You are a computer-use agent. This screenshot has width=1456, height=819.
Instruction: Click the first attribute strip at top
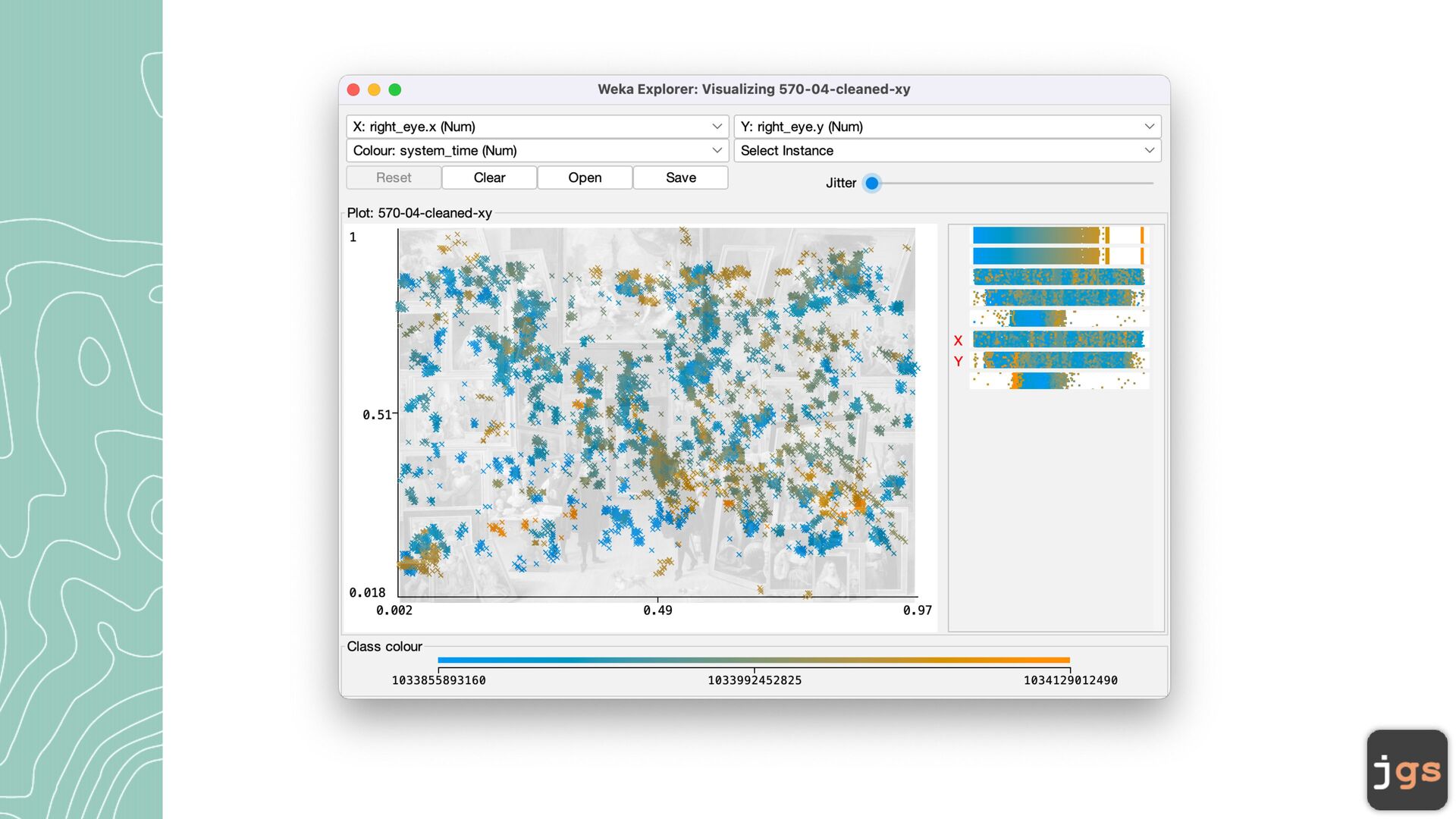1059,235
